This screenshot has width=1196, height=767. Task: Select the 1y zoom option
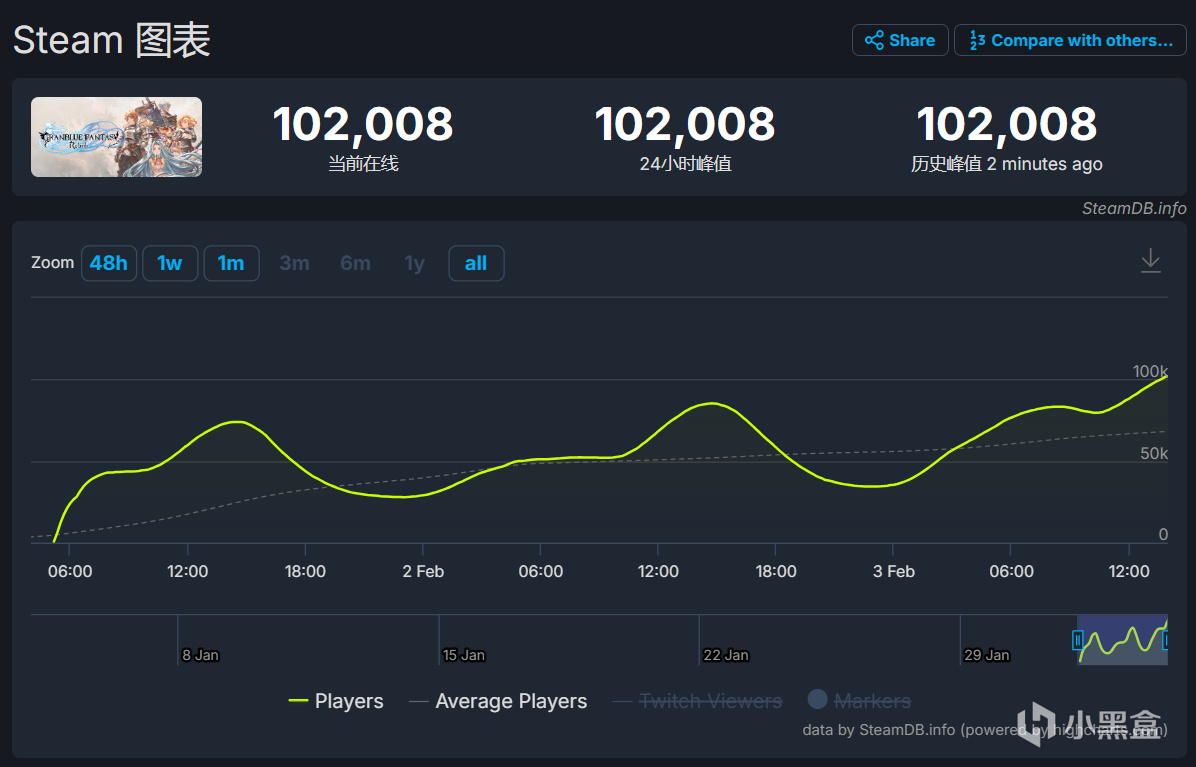coord(414,263)
